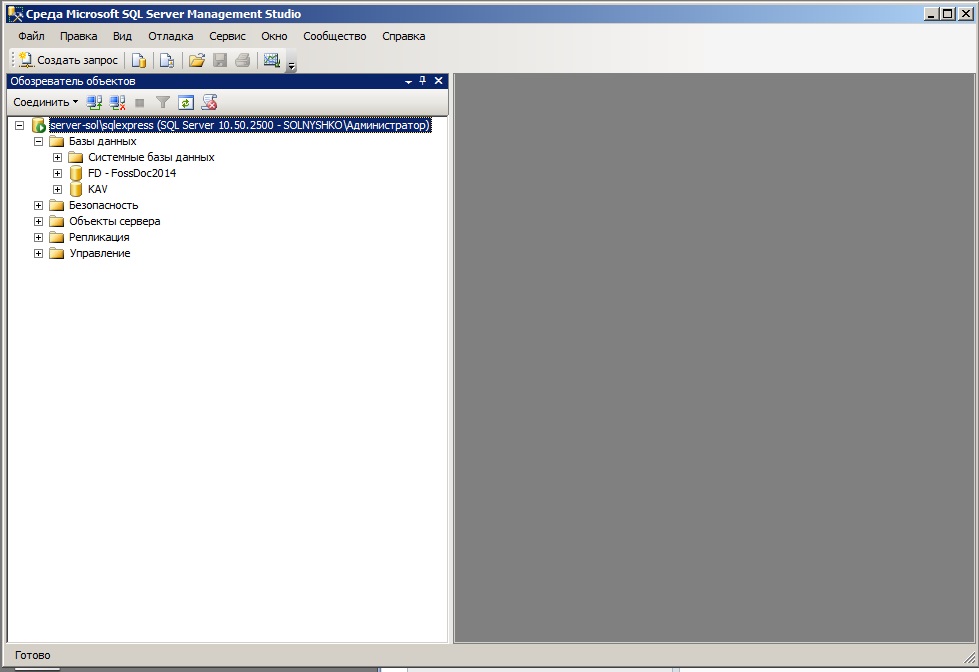The width and height of the screenshot is (979, 672).
Task: Click the Создать запрос (New Query) button
Action: click(x=68, y=60)
